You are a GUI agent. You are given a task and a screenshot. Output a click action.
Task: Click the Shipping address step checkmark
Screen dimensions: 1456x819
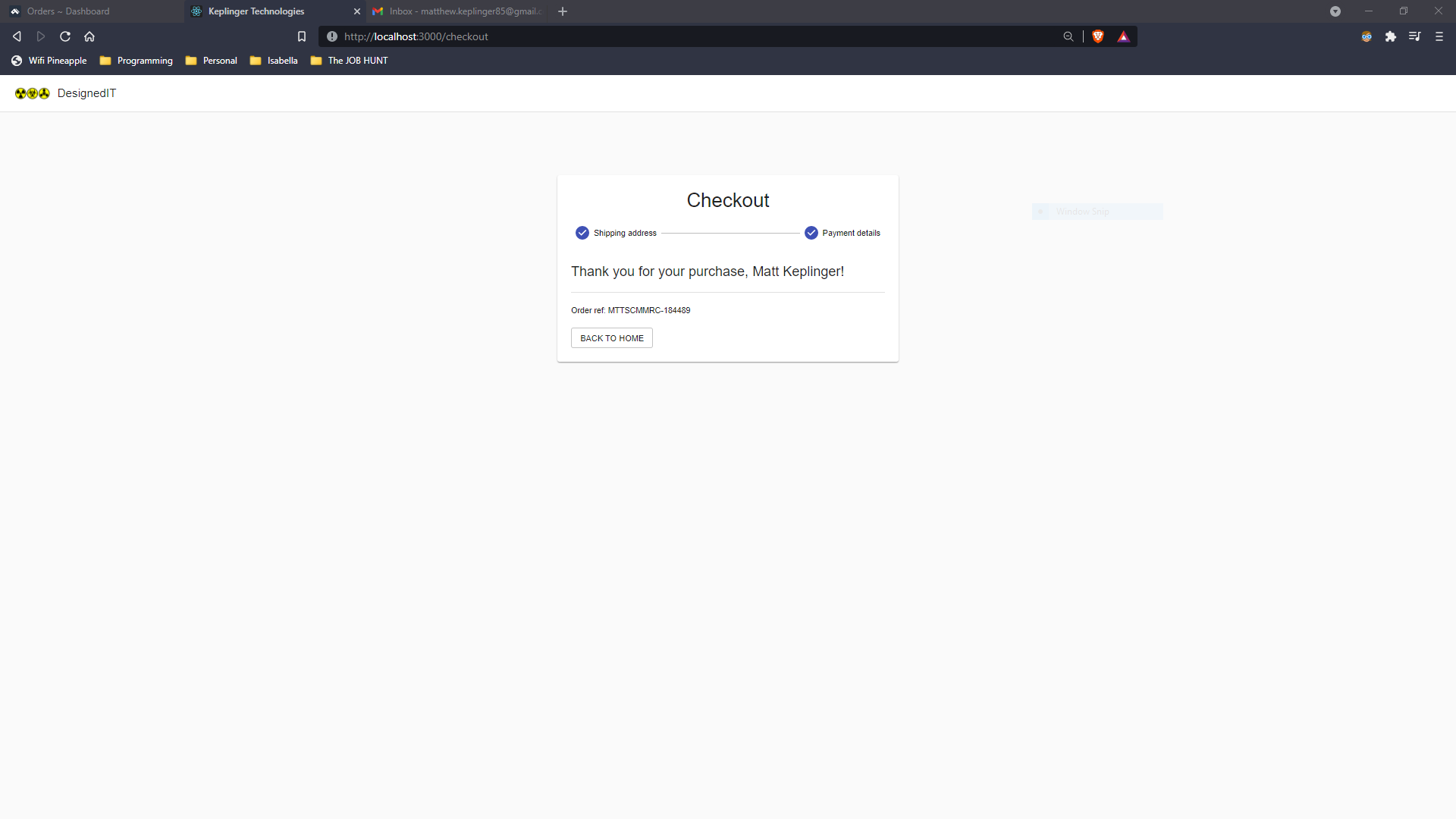[582, 233]
